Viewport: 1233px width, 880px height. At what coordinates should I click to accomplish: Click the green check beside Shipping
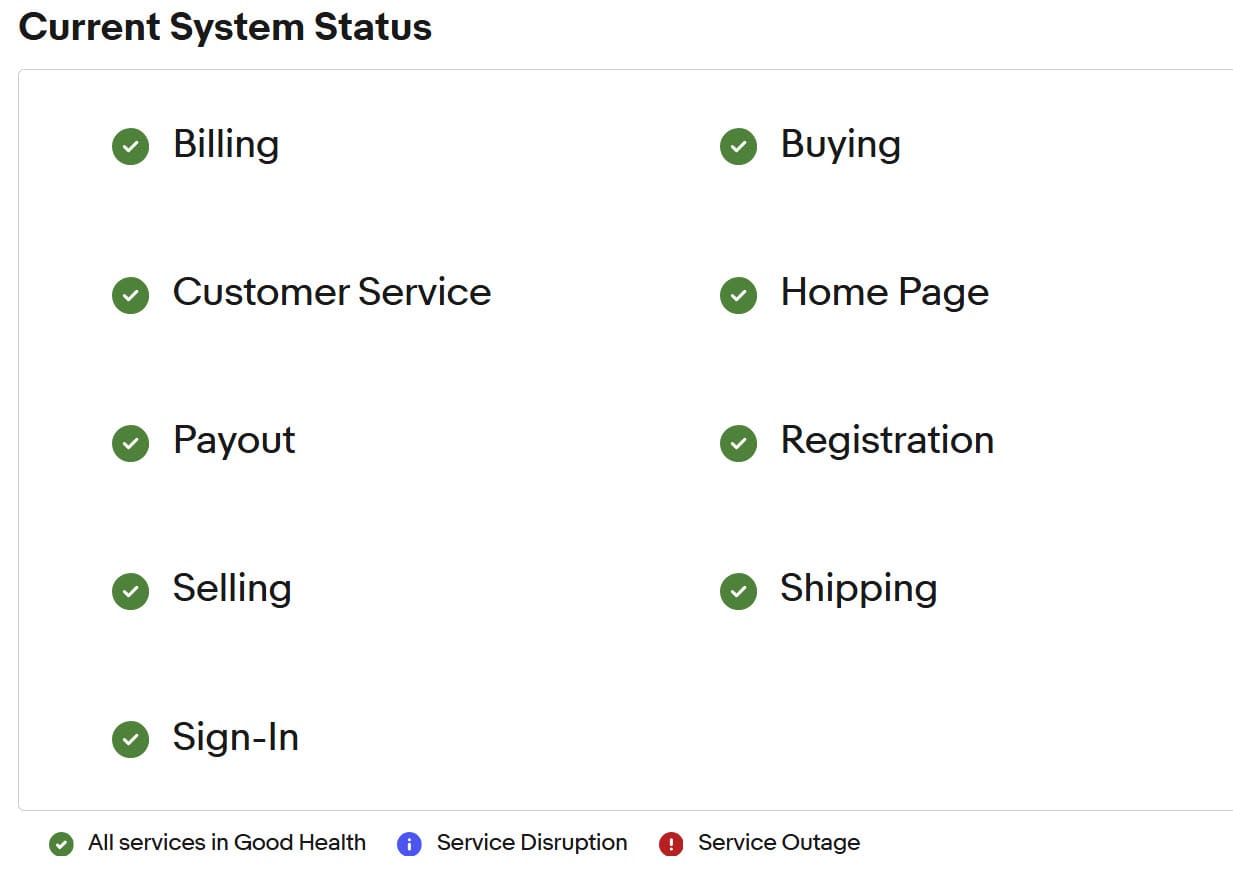[x=738, y=591]
